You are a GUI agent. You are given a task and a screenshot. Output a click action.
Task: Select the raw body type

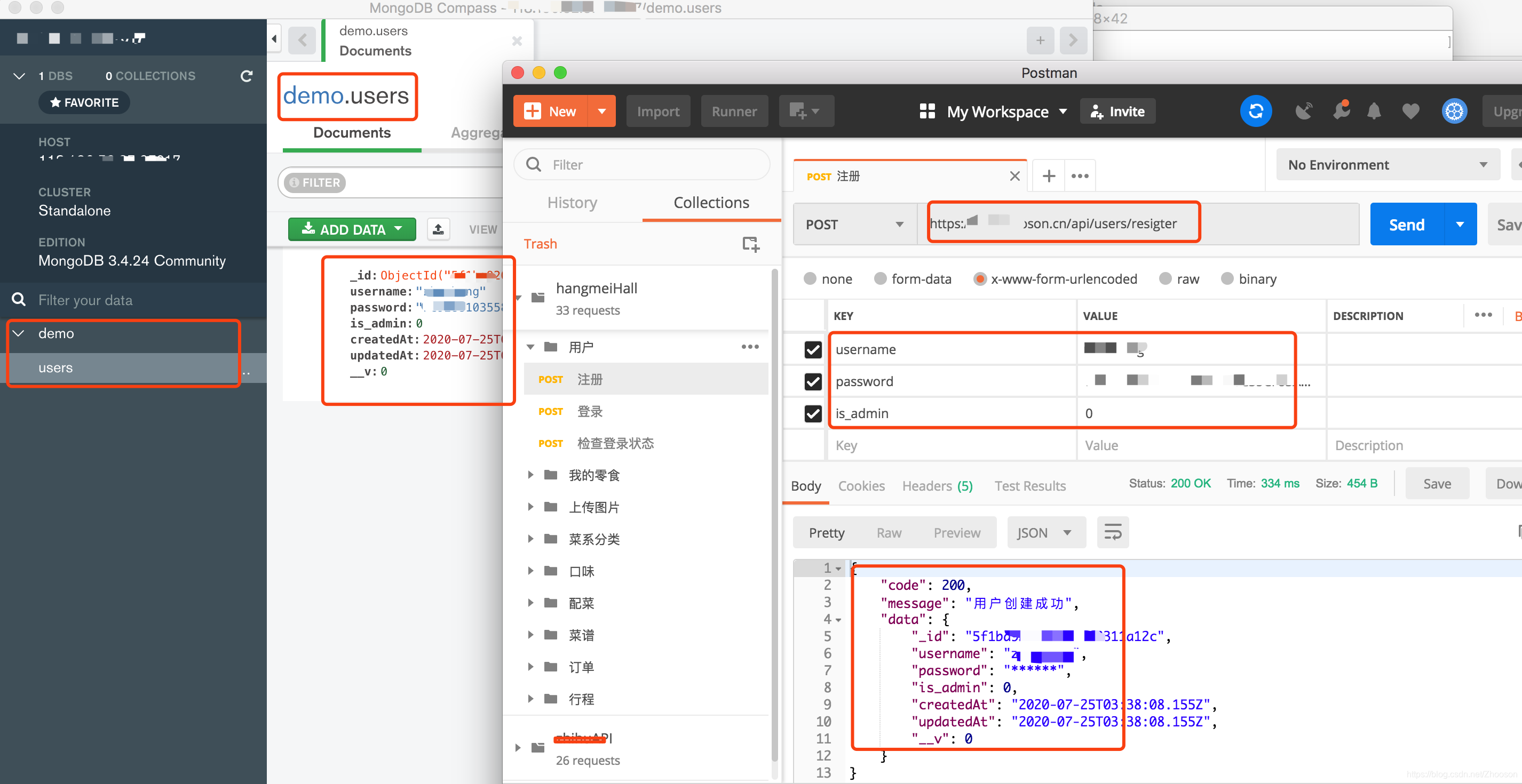[1165, 278]
